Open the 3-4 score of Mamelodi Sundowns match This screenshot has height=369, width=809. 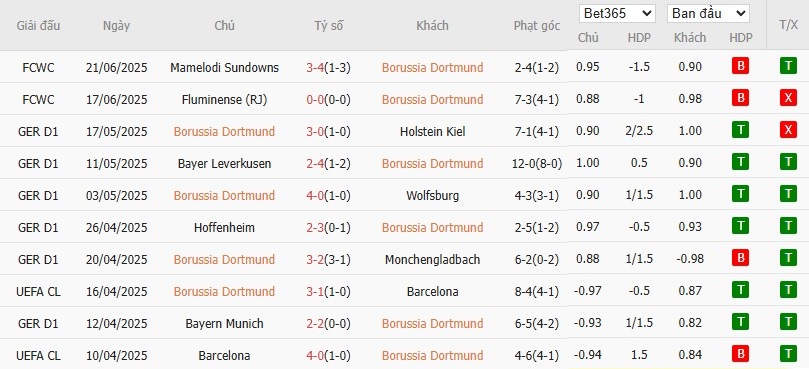tap(315, 68)
